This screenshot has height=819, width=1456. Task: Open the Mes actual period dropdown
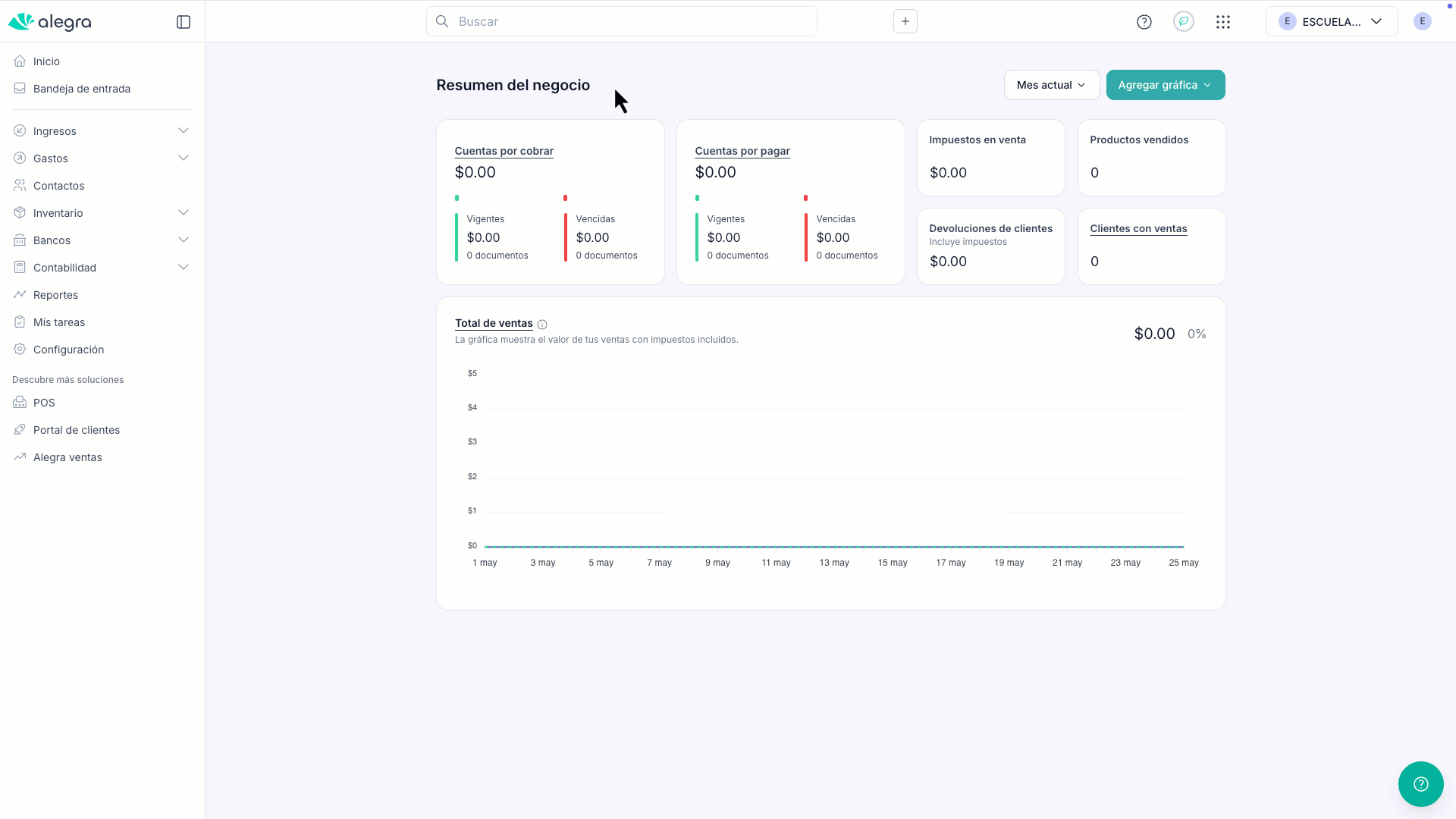[1052, 85]
